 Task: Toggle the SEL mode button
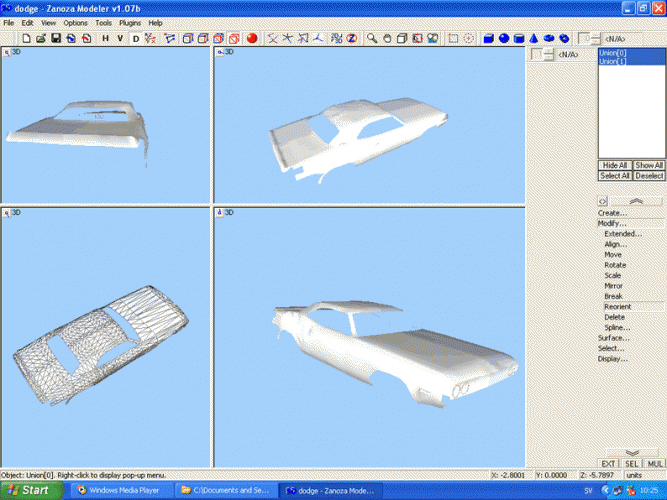(x=632, y=464)
